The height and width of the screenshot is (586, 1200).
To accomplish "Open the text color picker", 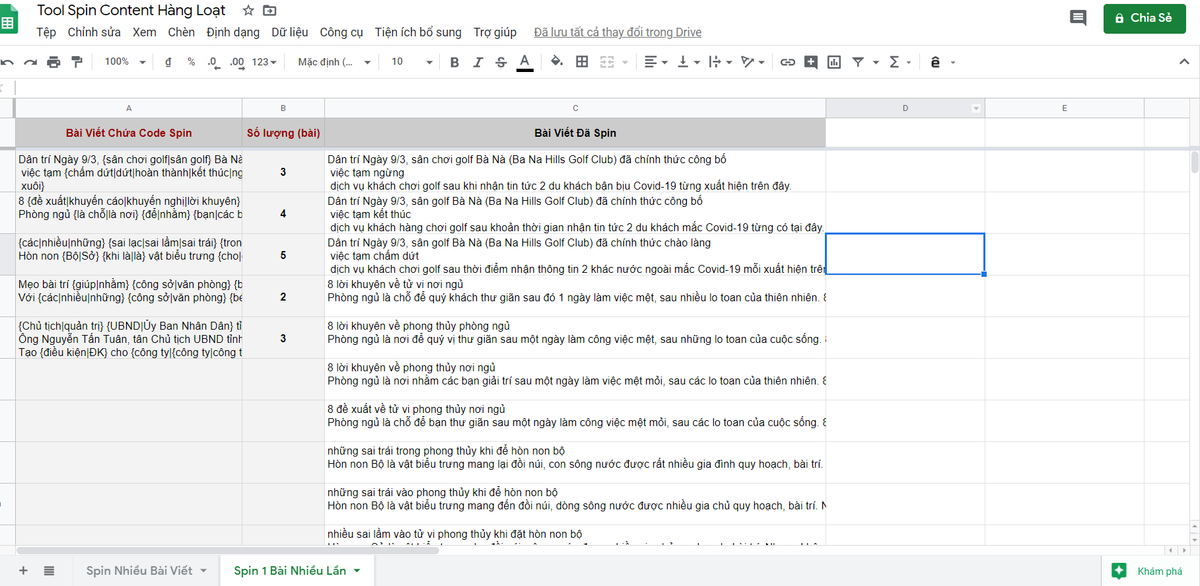I will [524, 62].
